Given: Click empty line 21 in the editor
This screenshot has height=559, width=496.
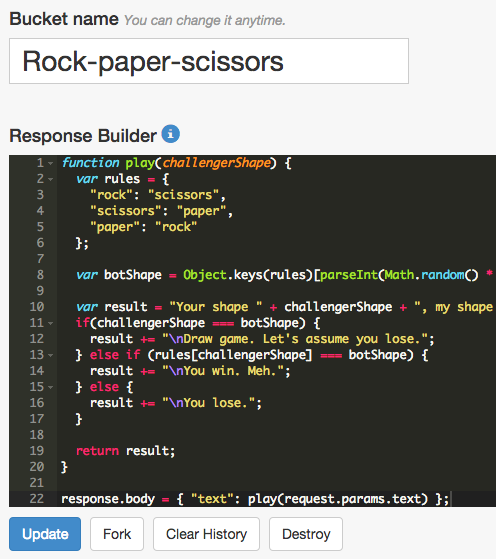Looking at the screenshot, I should (x=276, y=483).
